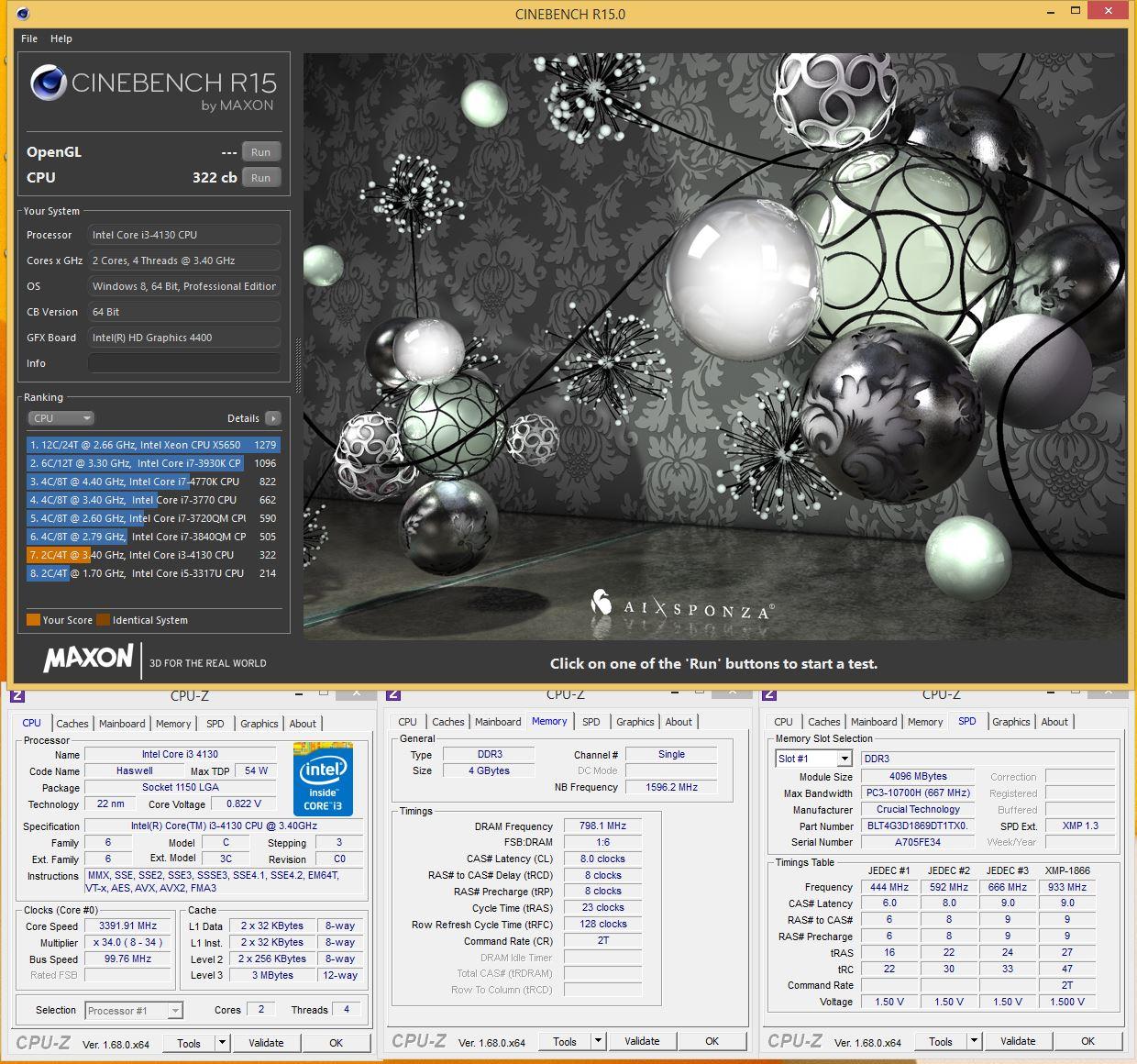The width and height of the screenshot is (1137, 1064).
Task: Click the Processor field showing i3-4130 CPU
Action: [x=184, y=235]
